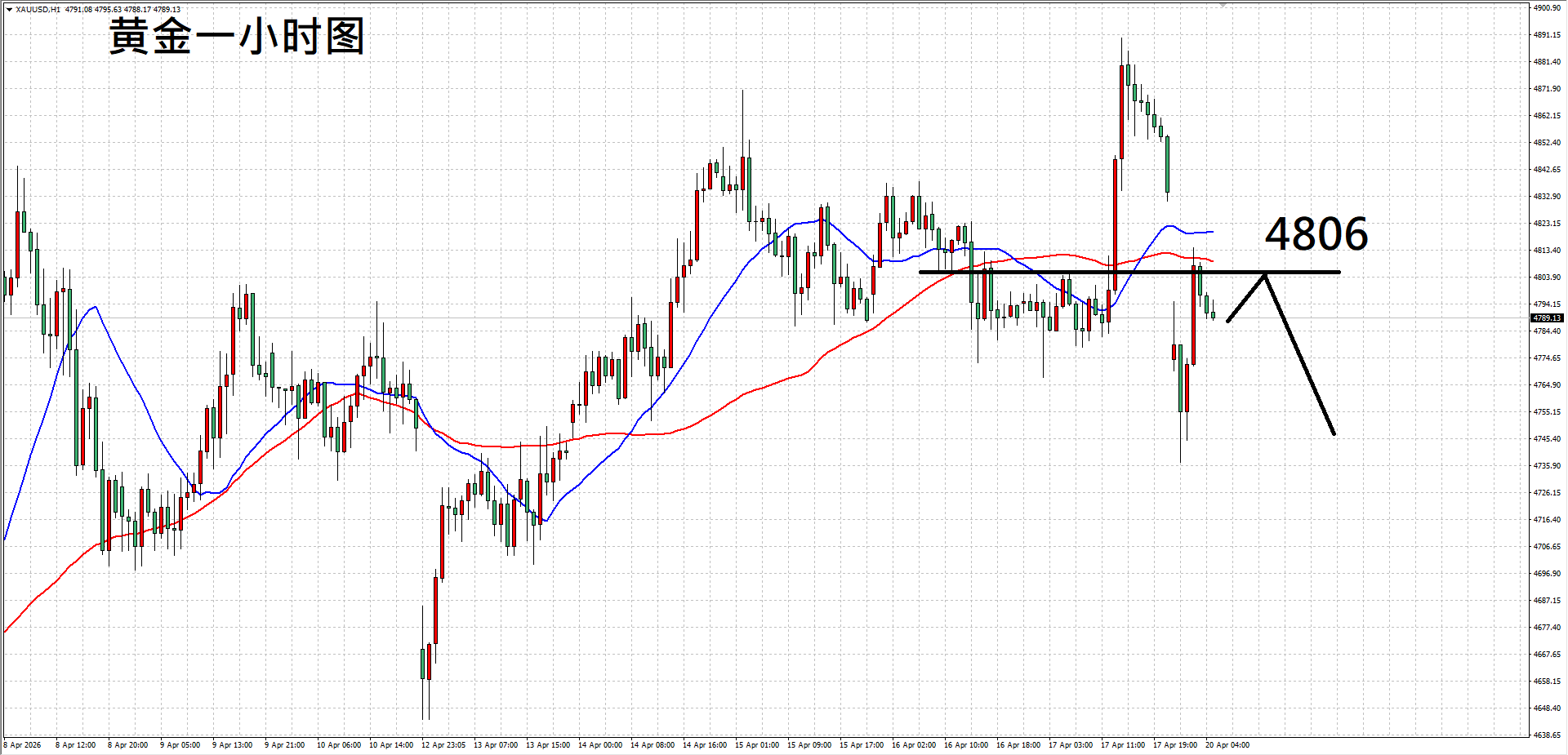
Task: Click the 14 Apr 16:00 time label
Action: [705, 744]
